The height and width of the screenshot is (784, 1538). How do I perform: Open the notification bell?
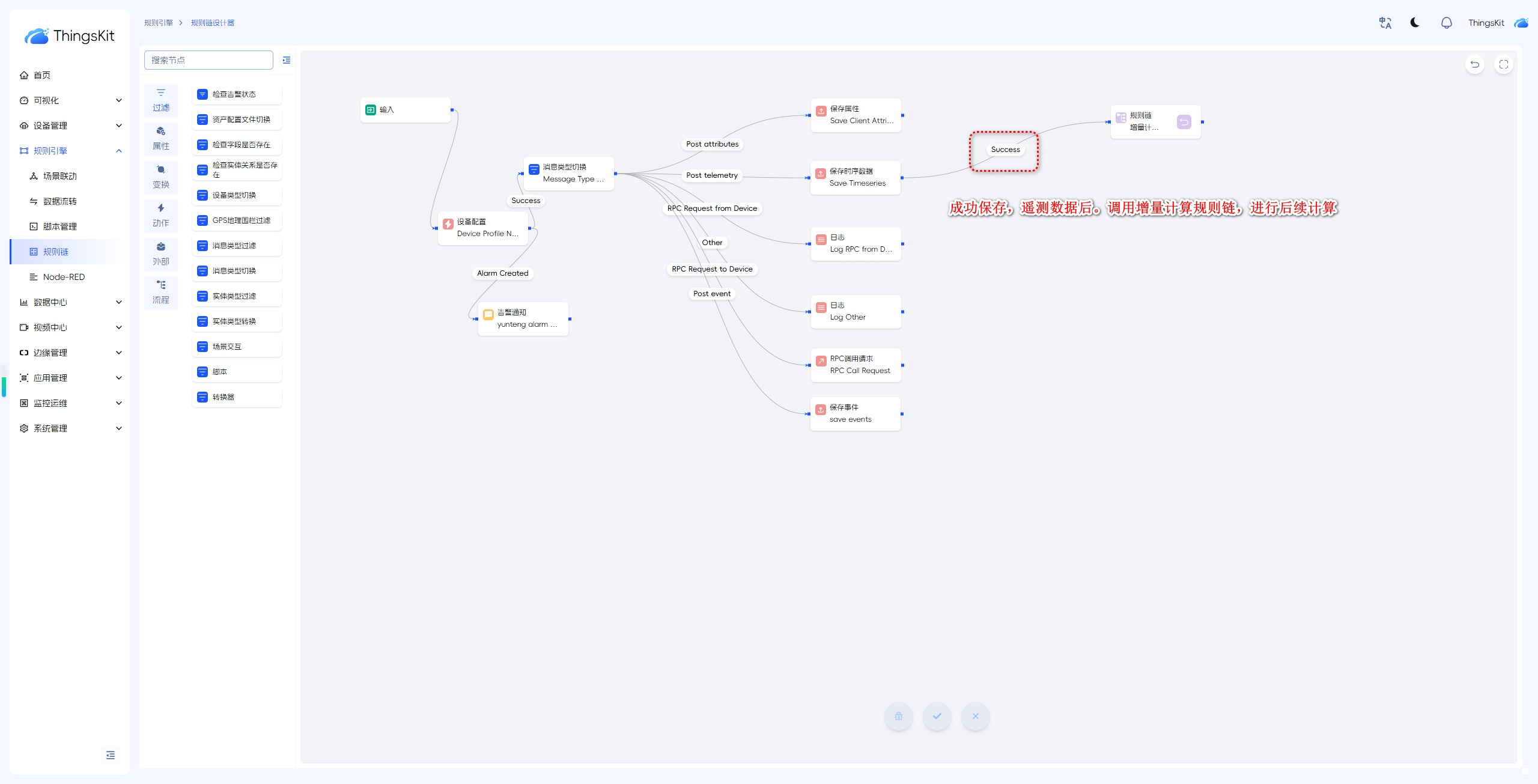1446,23
